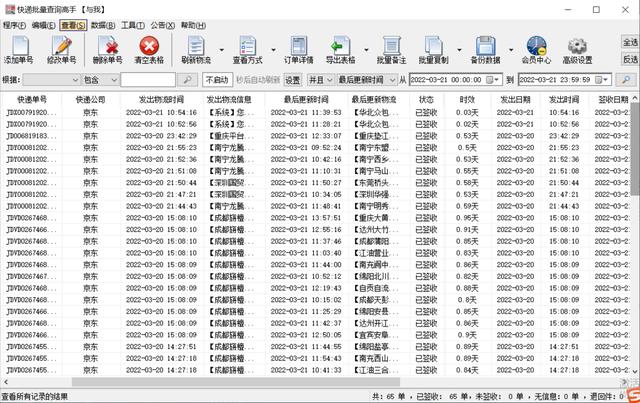The height and width of the screenshot is (403, 640).
Task: Click the 【东莞桥头 logistics cell
Action: (x=376, y=183)
